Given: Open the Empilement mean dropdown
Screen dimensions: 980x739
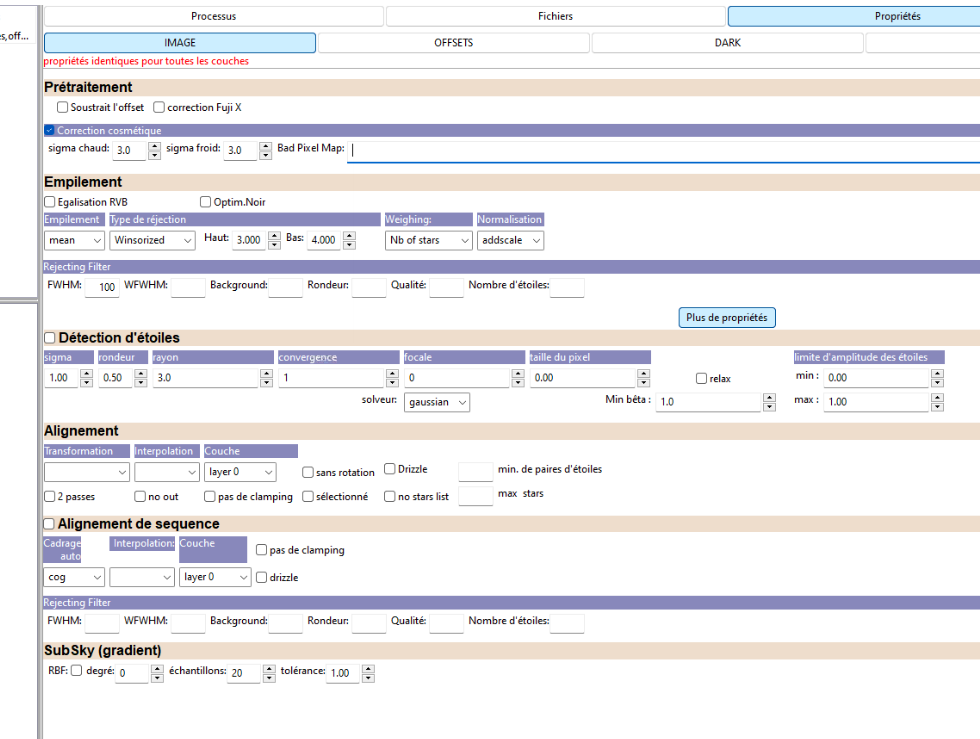Looking at the screenshot, I should (74, 240).
